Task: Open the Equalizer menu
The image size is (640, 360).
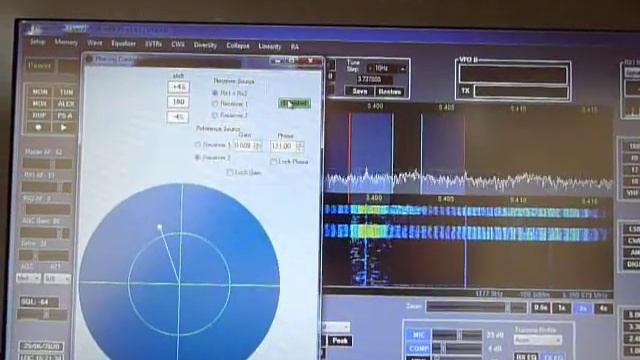Action: pyautogui.click(x=123, y=43)
